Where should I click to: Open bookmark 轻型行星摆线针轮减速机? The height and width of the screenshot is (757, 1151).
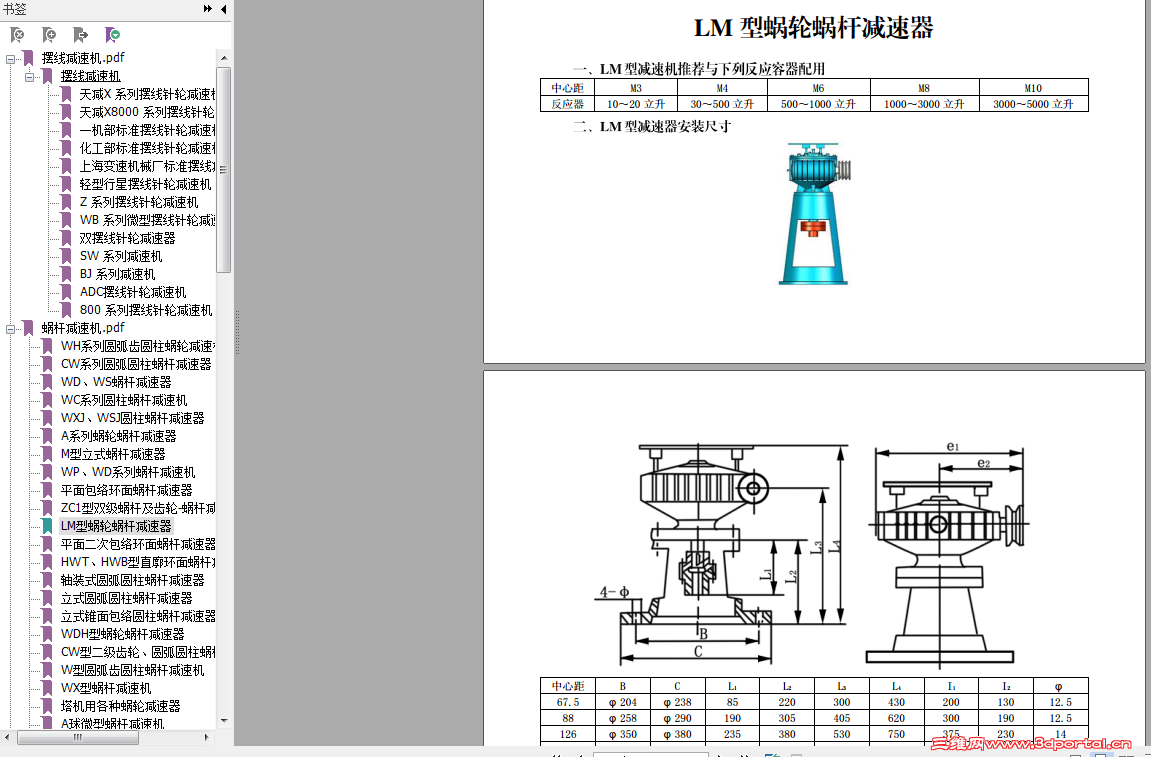tap(145, 184)
